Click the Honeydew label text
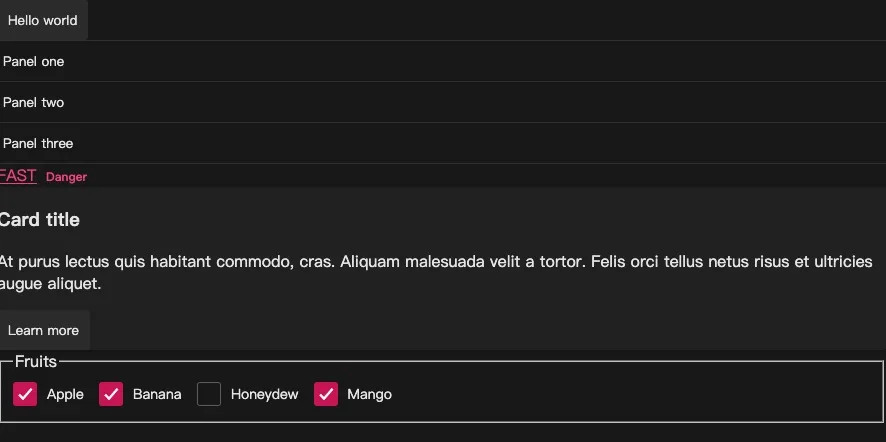 264,395
